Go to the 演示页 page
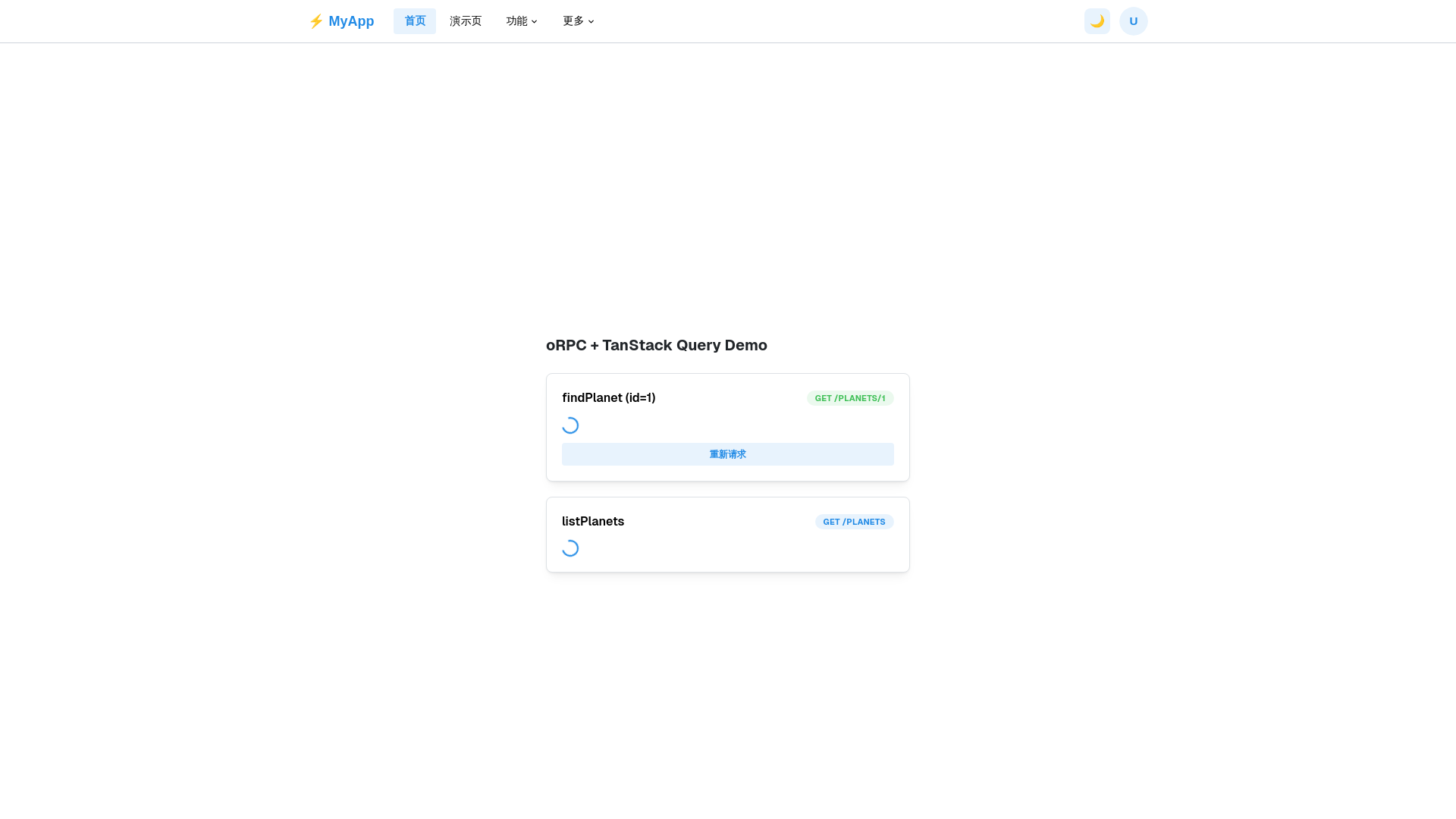The image size is (1456, 819). (466, 21)
